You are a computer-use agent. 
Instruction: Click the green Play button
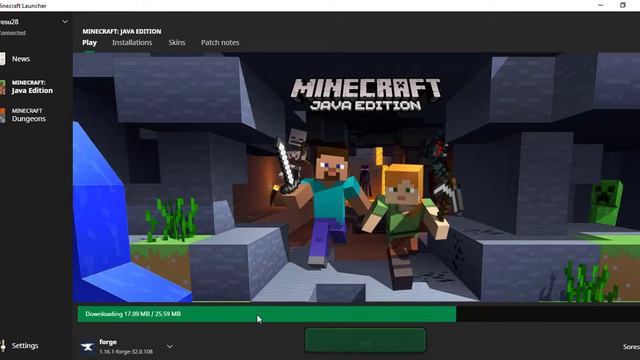pyautogui.click(x=365, y=340)
